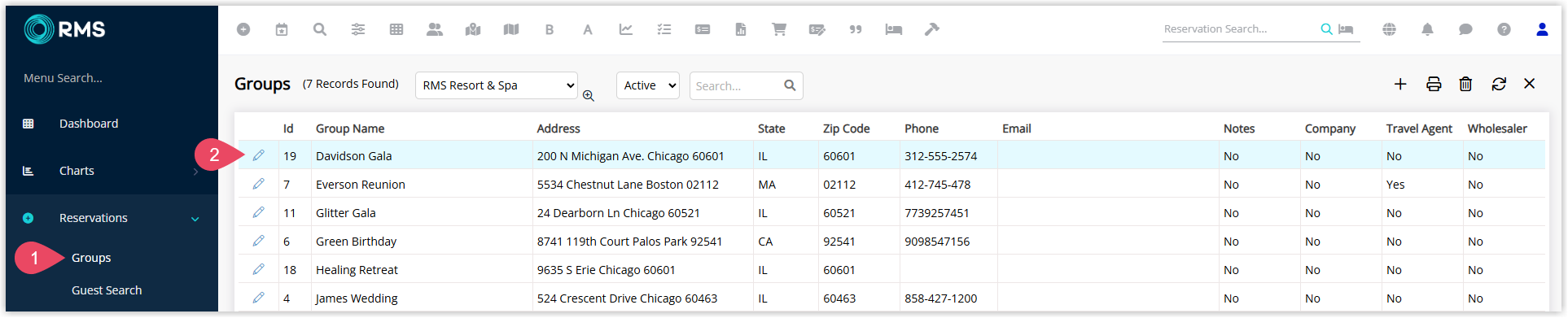Click the letter B toolbar icon
This screenshot has height=318, width=1568.
[x=550, y=29]
